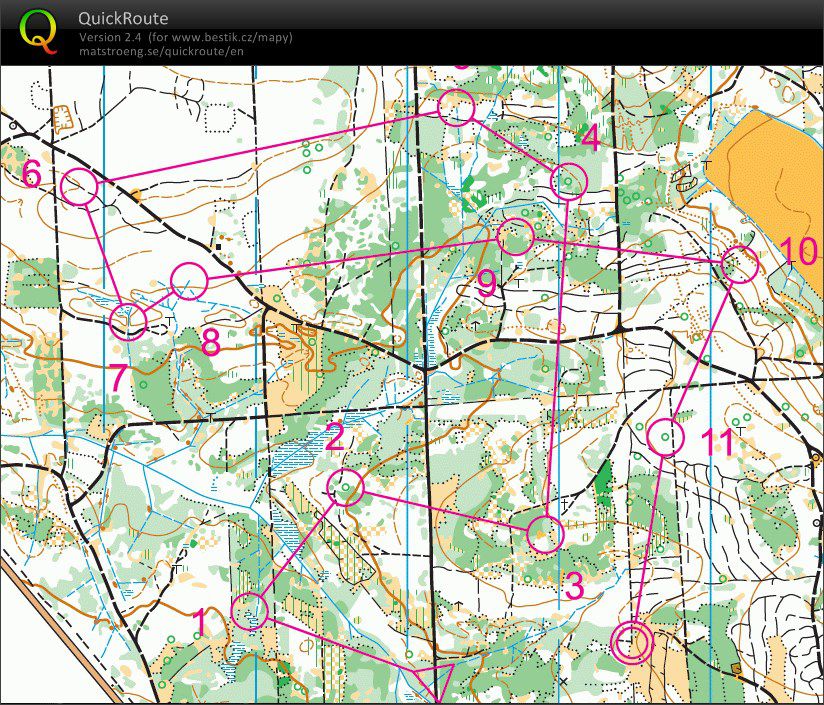This screenshot has height=705, width=824.
Task: Click the control circle for control 2
Action: coord(345,488)
